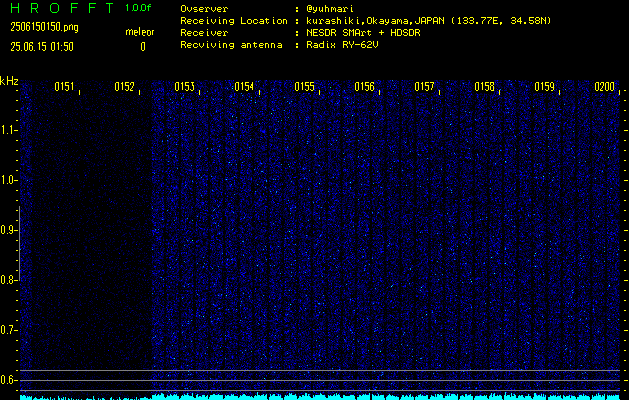629x400 pixels.
Task: Click the time marker 0155
Action: (x=304, y=87)
